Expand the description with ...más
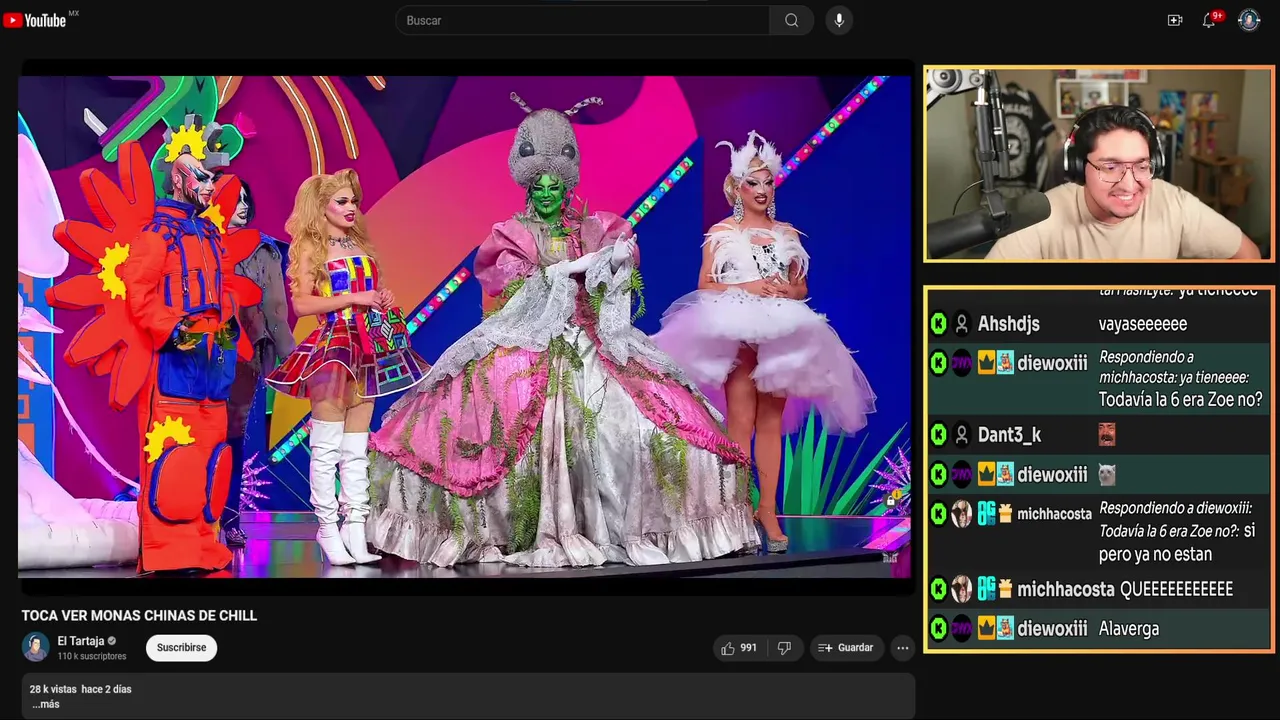The height and width of the screenshot is (720, 1280). click(46, 704)
